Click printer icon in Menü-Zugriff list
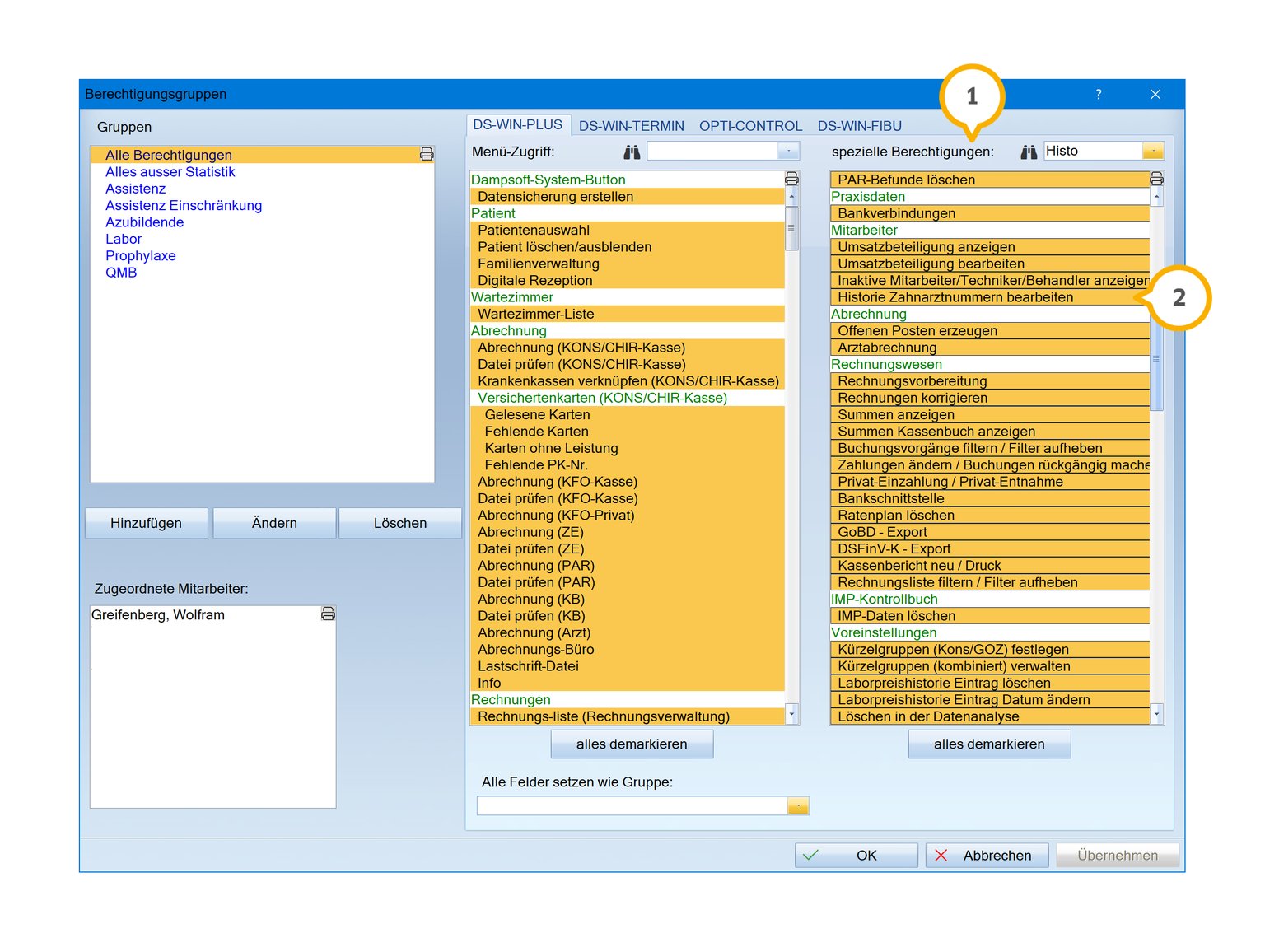Screen dimensions: 1265x952 [791, 179]
